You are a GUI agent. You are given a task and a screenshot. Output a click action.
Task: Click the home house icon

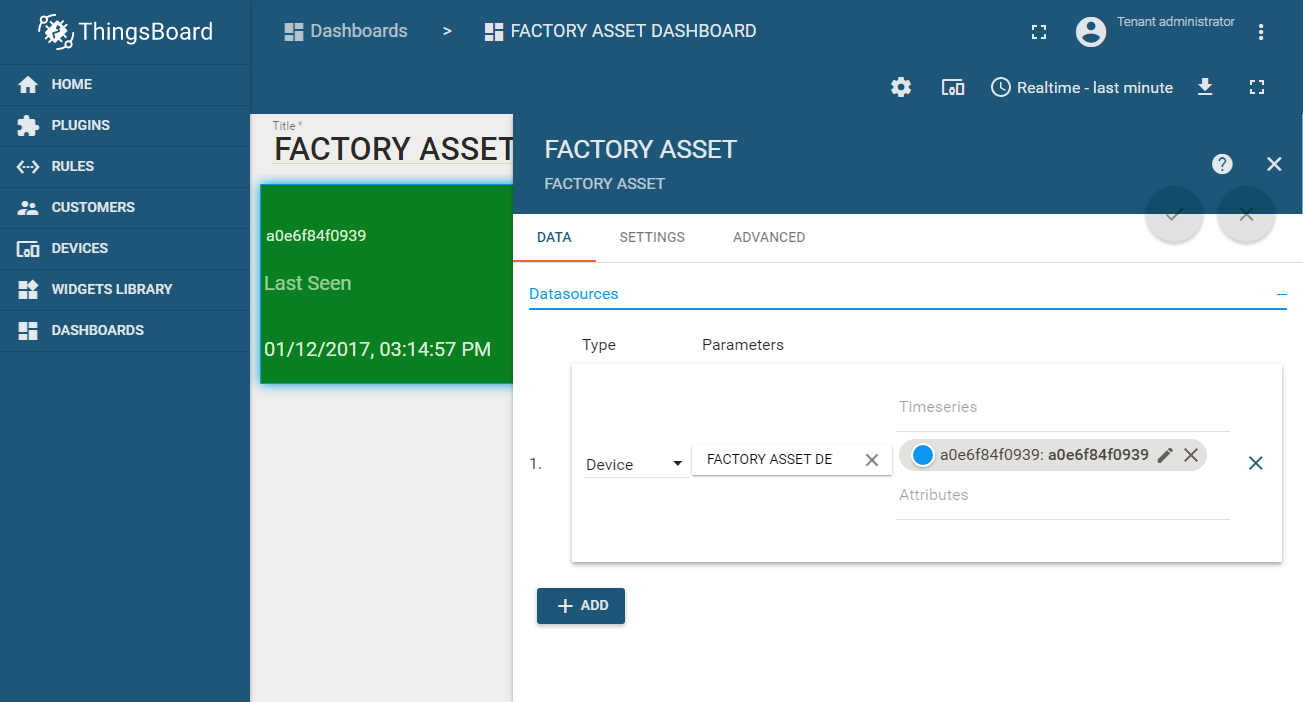point(28,85)
